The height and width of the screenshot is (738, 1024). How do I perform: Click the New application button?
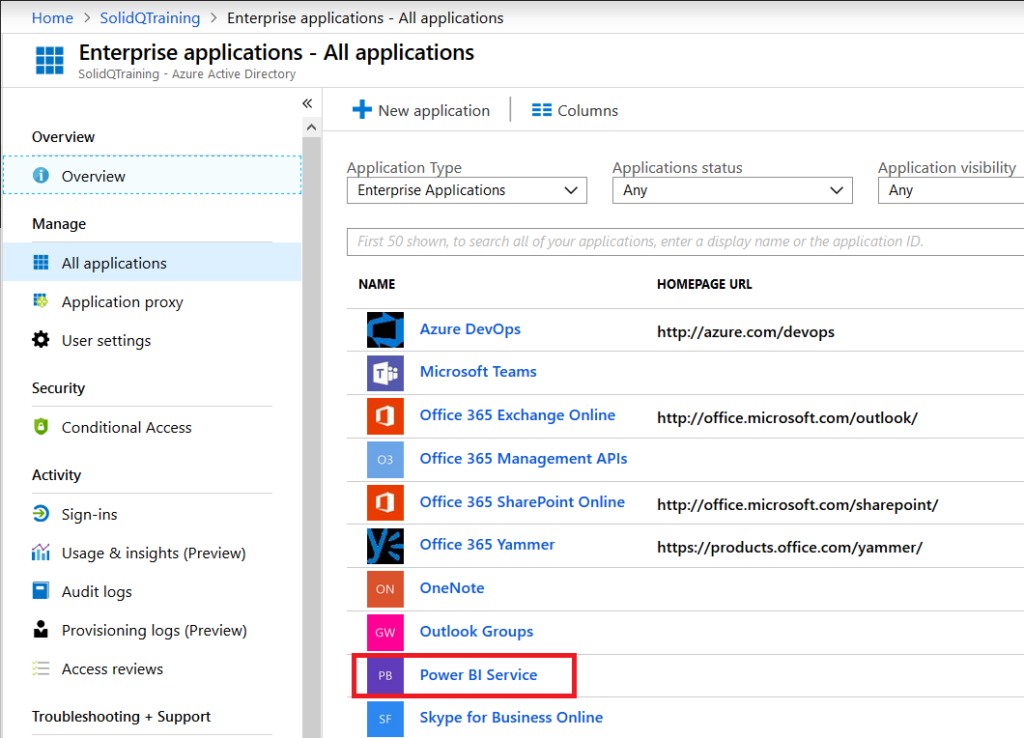pyautogui.click(x=421, y=110)
